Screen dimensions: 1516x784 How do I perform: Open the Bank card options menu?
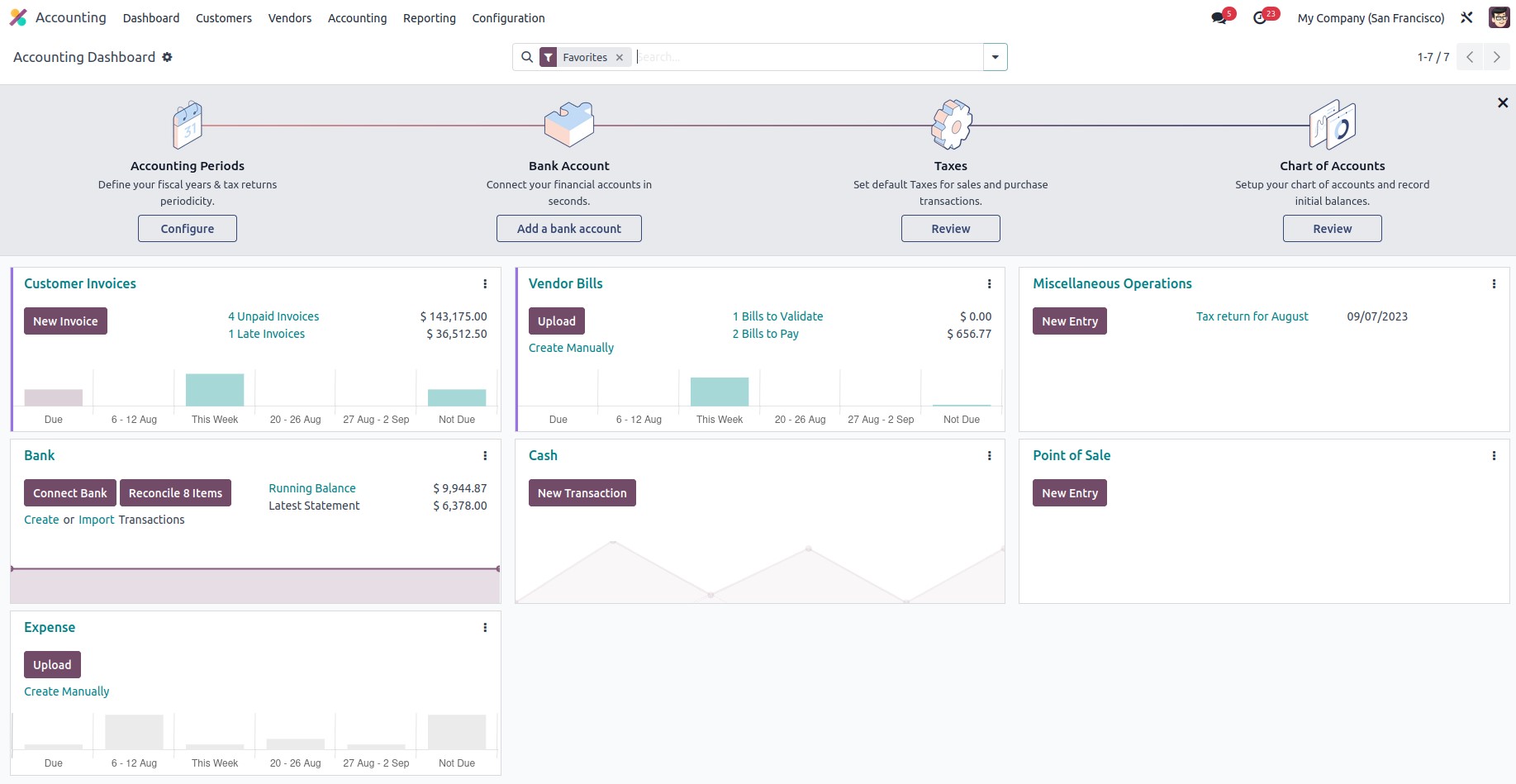(485, 456)
